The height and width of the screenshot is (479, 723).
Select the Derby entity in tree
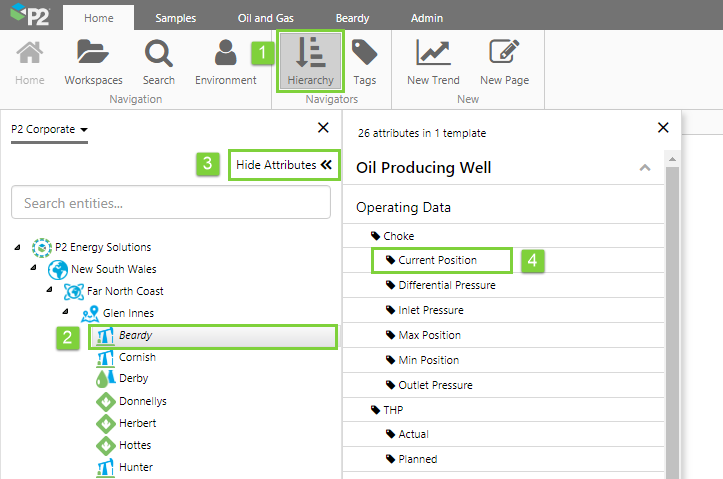point(133,379)
